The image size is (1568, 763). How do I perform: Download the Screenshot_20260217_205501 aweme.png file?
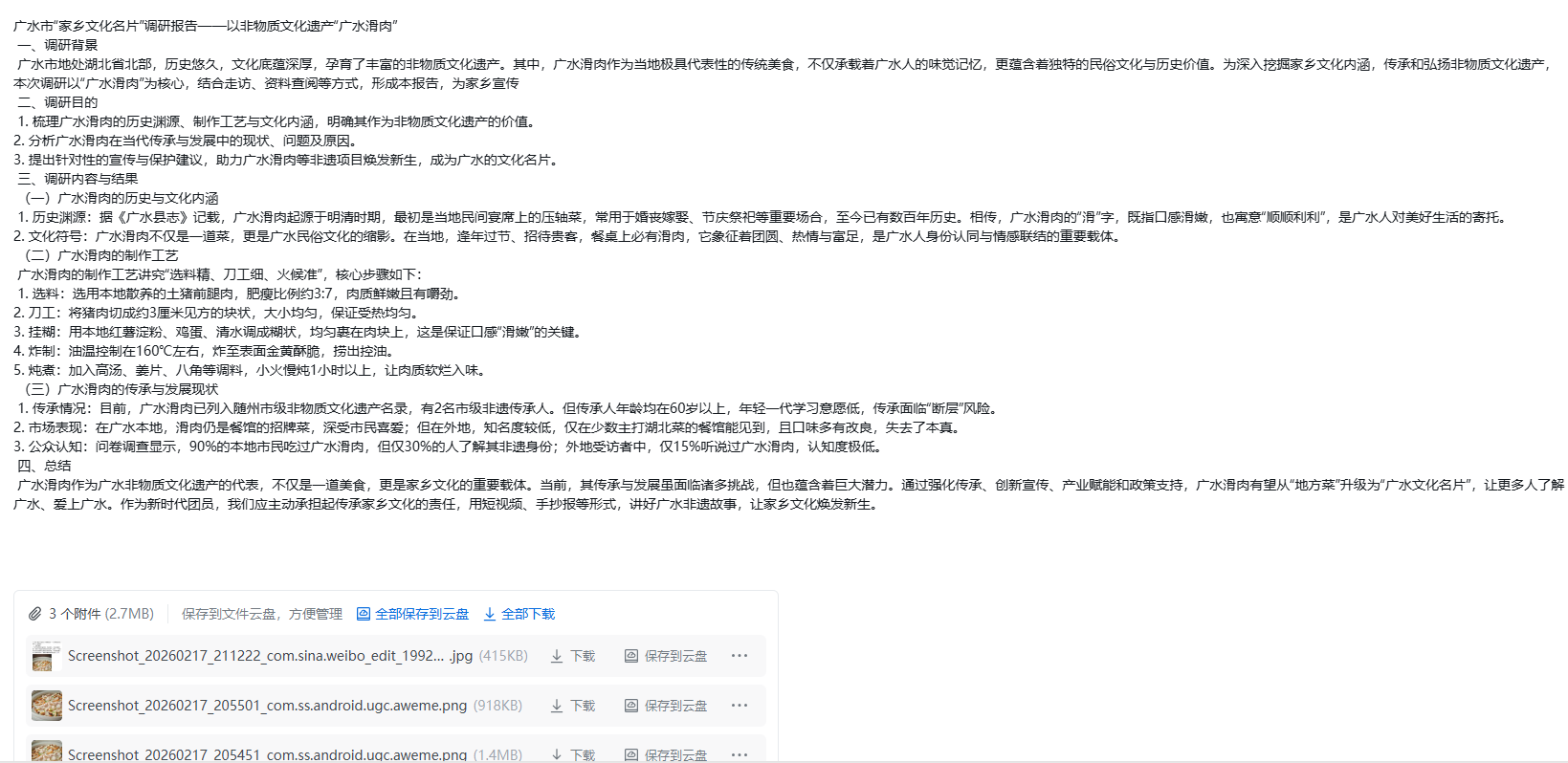coord(572,706)
